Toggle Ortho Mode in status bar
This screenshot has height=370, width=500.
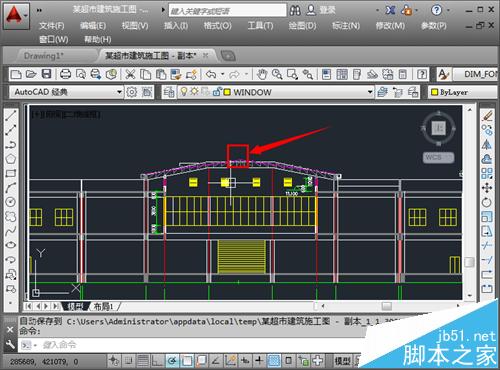(x=157, y=360)
